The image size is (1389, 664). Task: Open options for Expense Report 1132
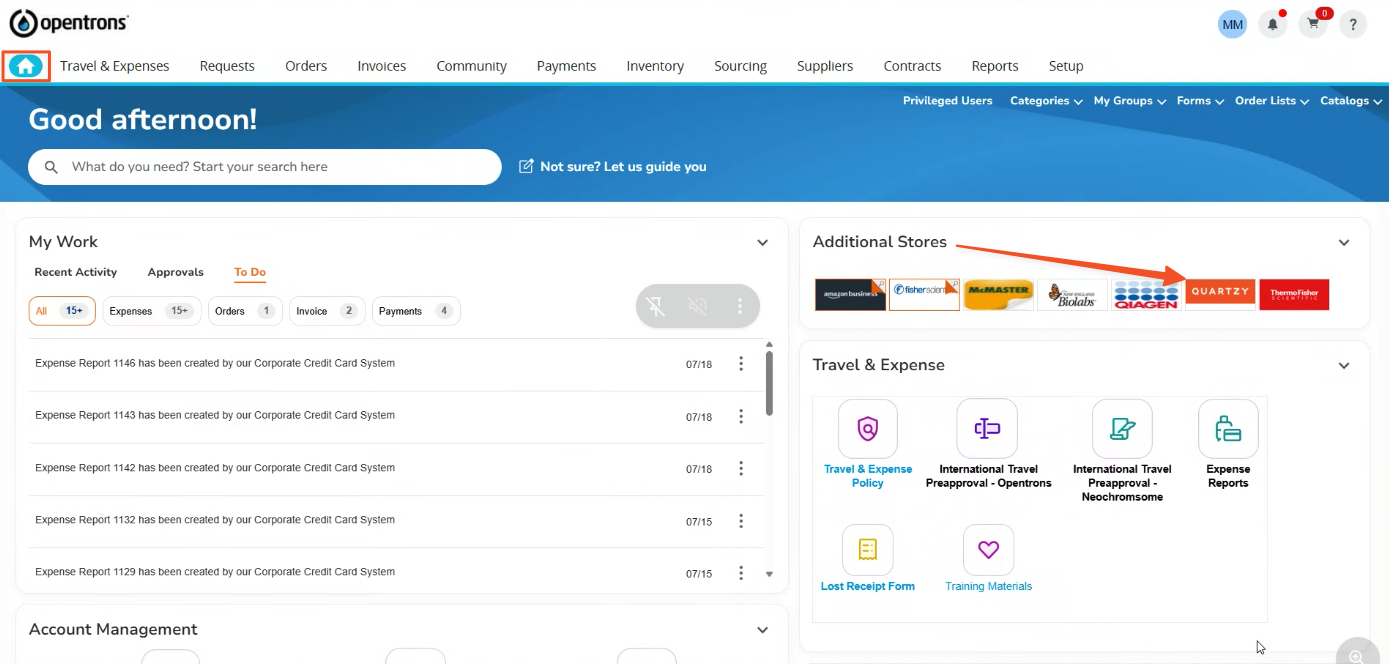(741, 521)
